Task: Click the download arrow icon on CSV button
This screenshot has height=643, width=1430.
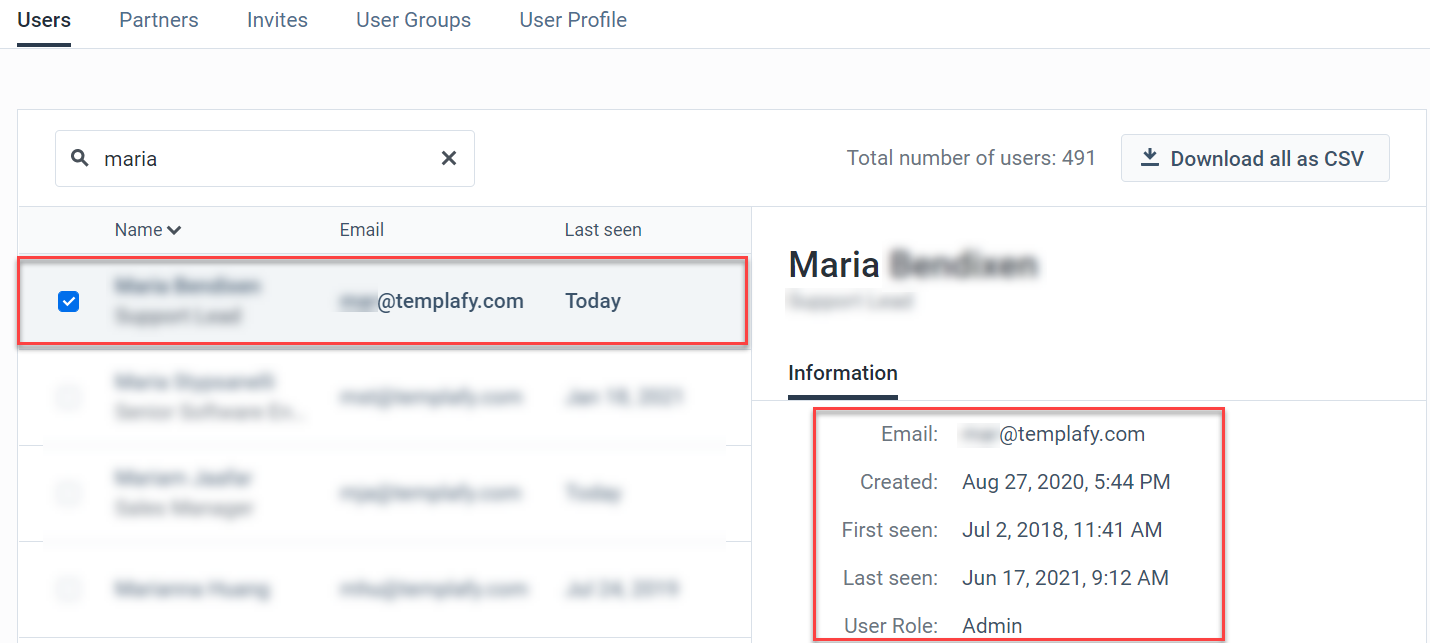Action: 1149,157
